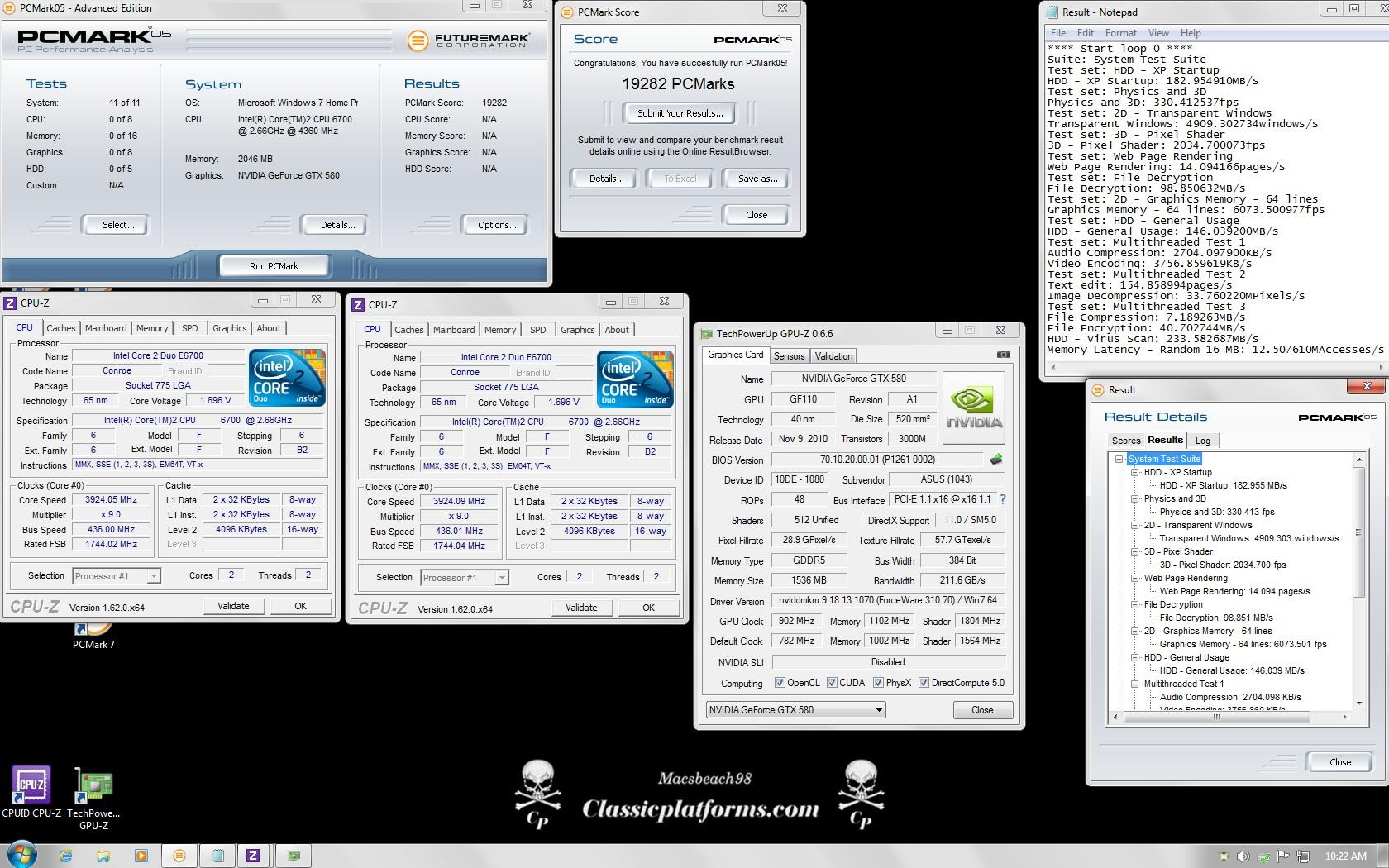Click the Result tree horizontal scrollbar thumb
This screenshot has height=868, width=1389.
click(x=1218, y=718)
